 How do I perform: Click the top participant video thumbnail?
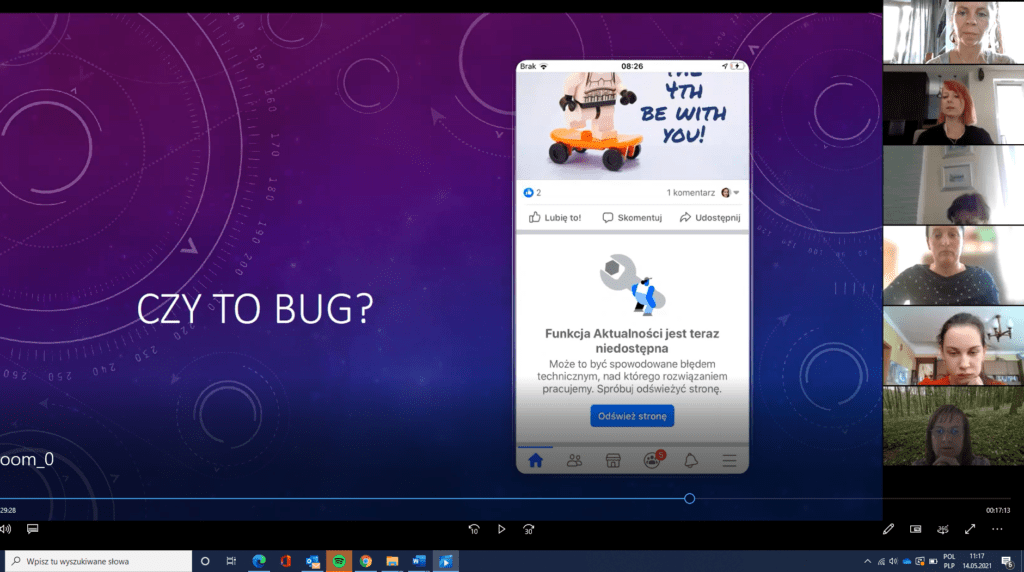(x=953, y=32)
